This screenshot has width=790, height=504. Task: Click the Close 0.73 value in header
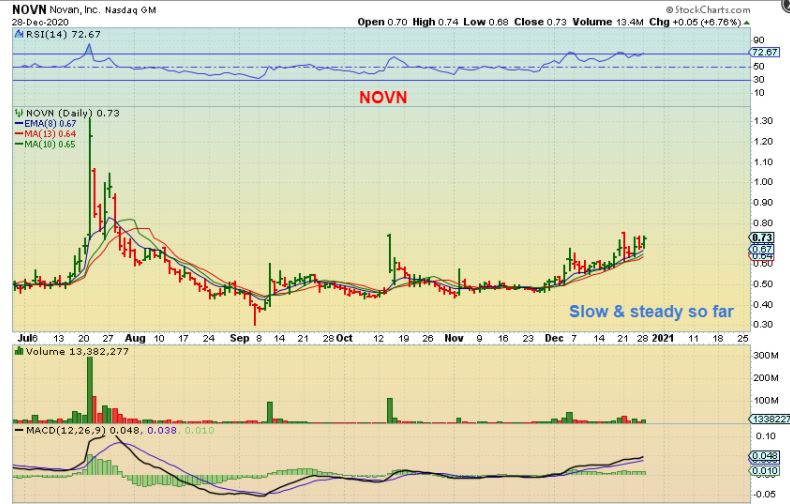[540, 22]
